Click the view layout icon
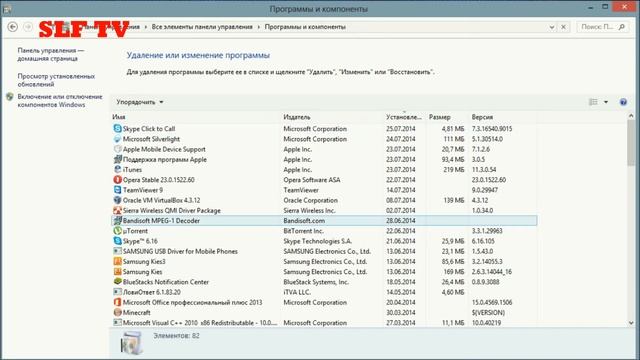This screenshot has height=360, width=640. click(x=593, y=102)
